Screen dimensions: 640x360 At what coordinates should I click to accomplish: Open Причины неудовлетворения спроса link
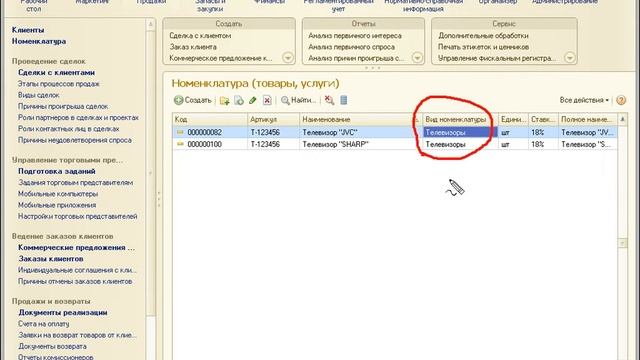75,140
